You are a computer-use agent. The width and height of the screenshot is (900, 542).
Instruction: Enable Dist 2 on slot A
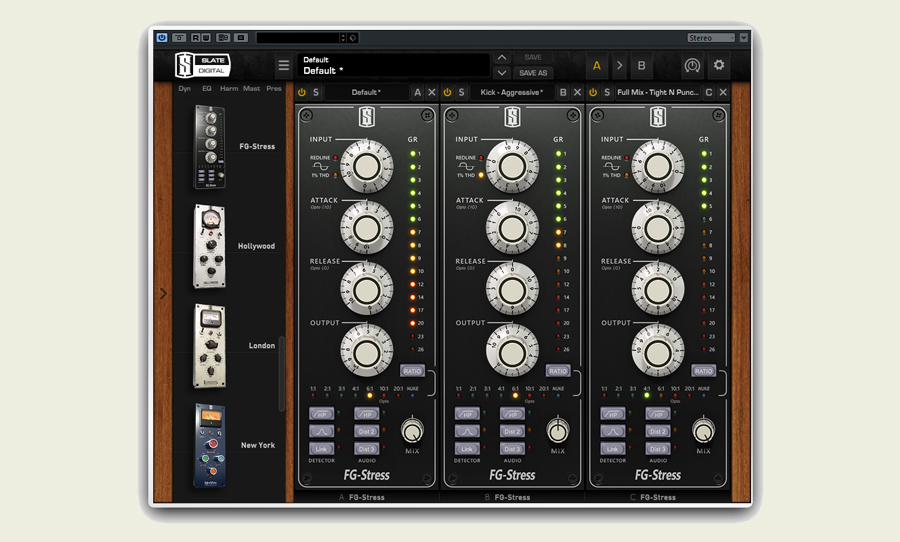[x=367, y=431]
